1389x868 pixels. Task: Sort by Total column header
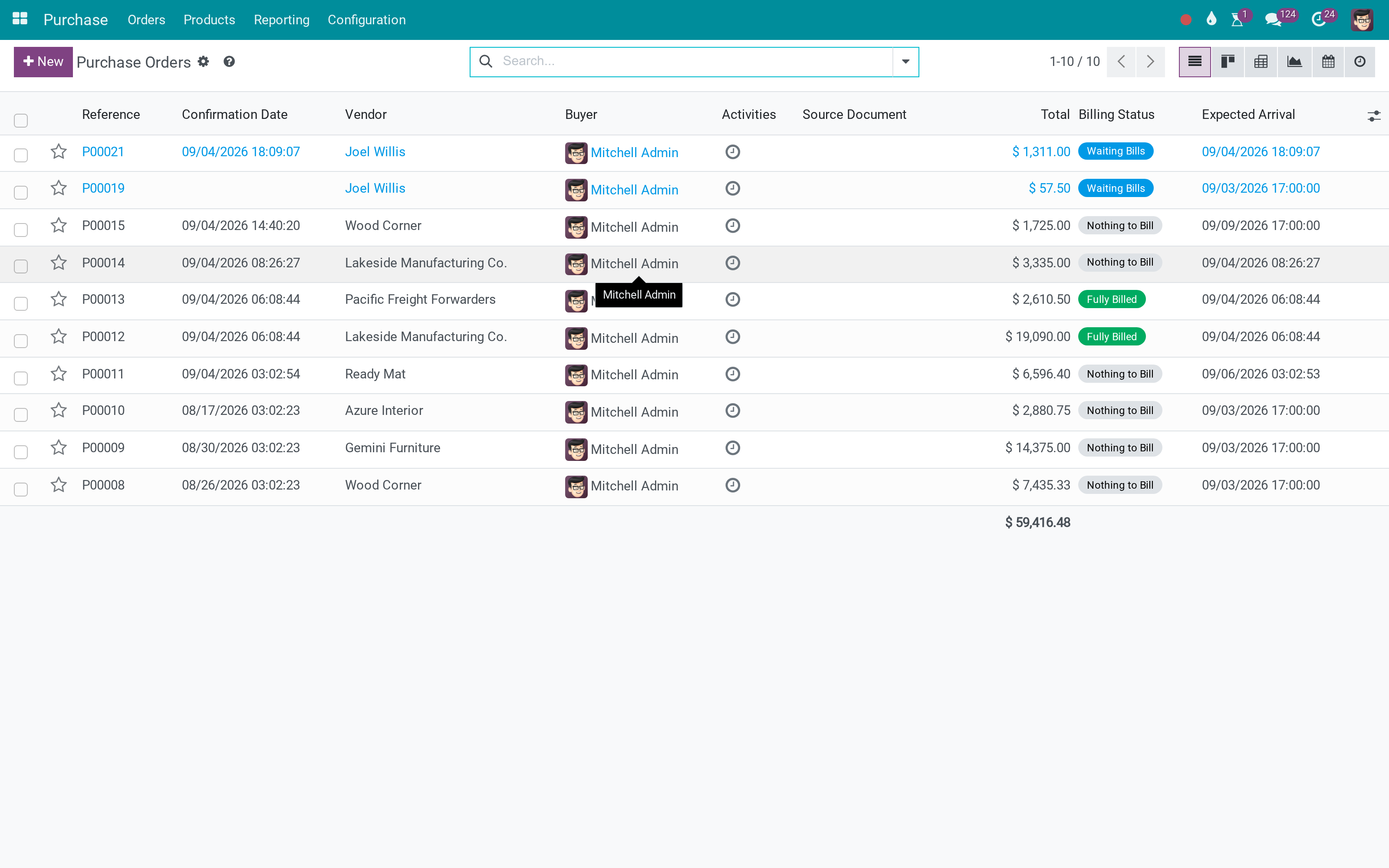(x=1055, y=114)
